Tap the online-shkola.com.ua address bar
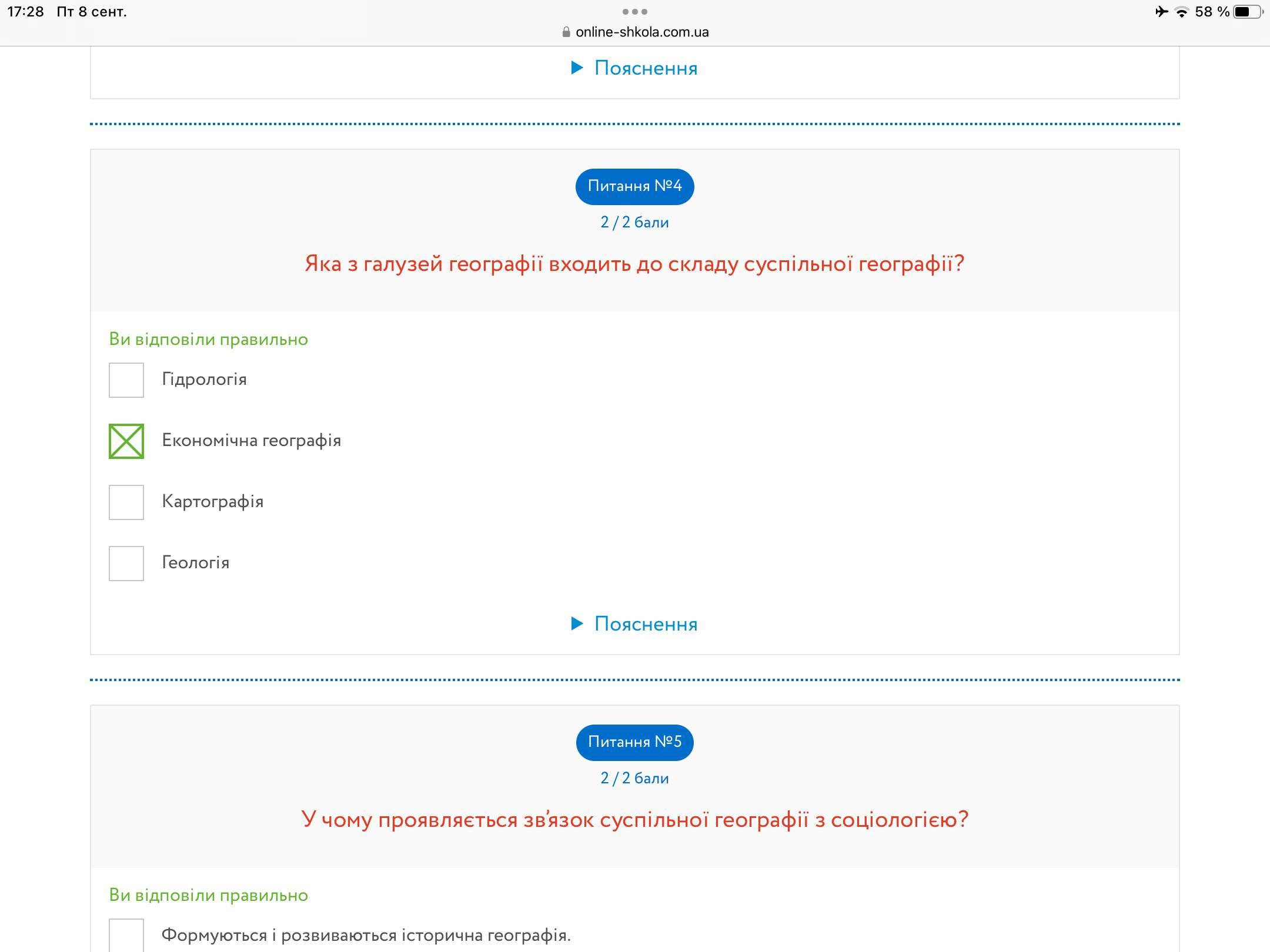The height and width of the screenshot is (952, 1270). pos(641,32)
